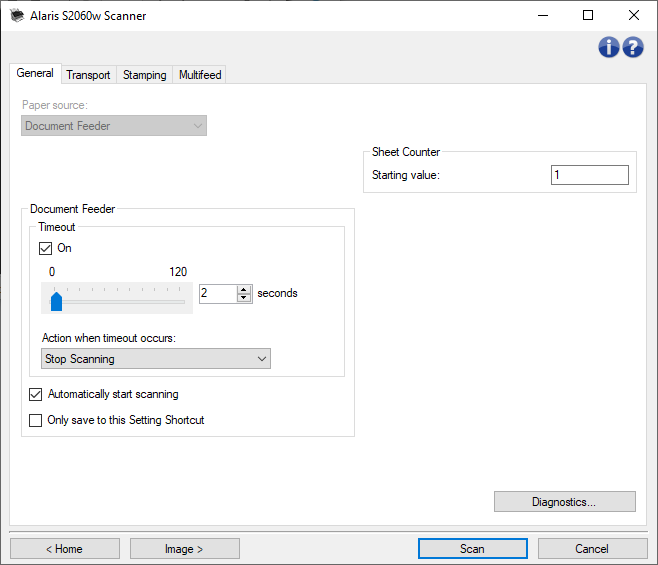Switch to the General tab
Viewport: 658px width, 565px height.
pos(35,73)
